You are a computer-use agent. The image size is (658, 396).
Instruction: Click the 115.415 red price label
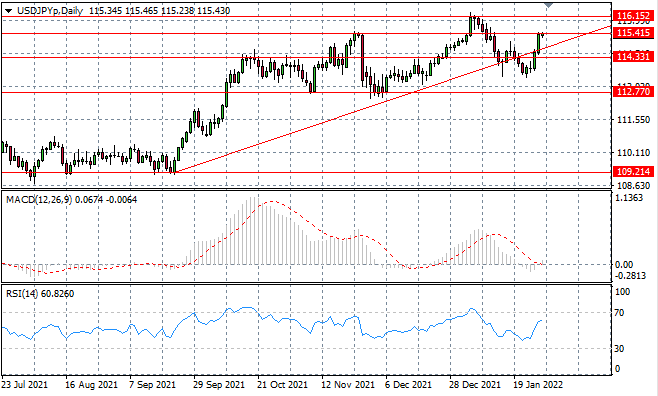(634, 33)
